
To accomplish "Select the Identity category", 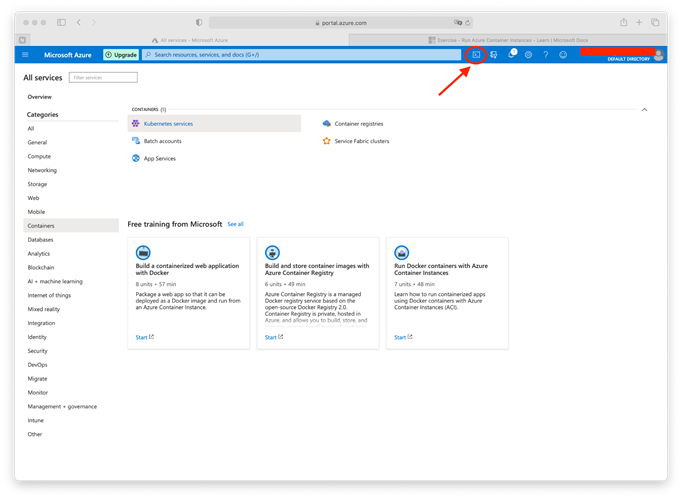I will click(x=37, y=337).
